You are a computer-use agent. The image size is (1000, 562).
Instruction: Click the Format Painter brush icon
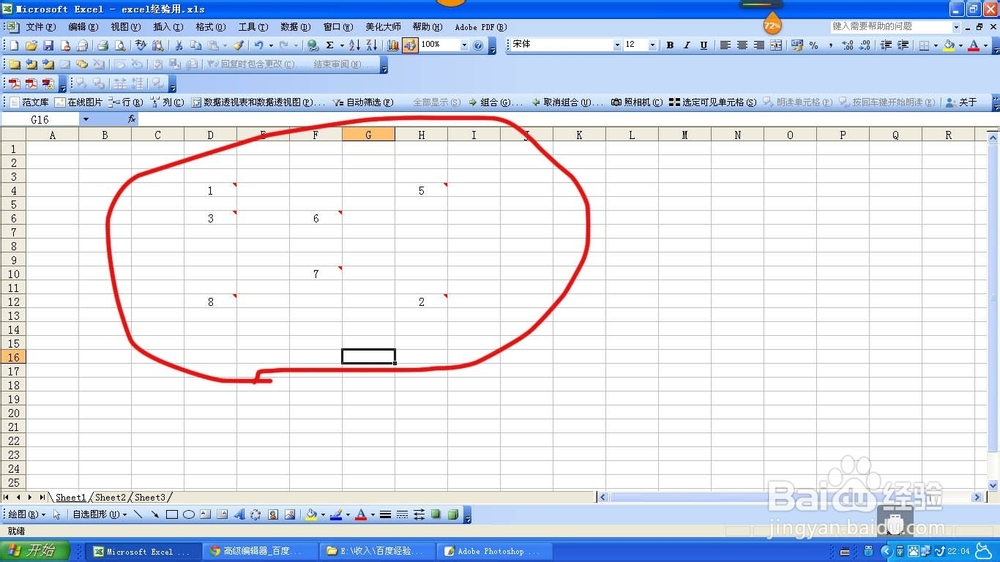coord(238,45)
